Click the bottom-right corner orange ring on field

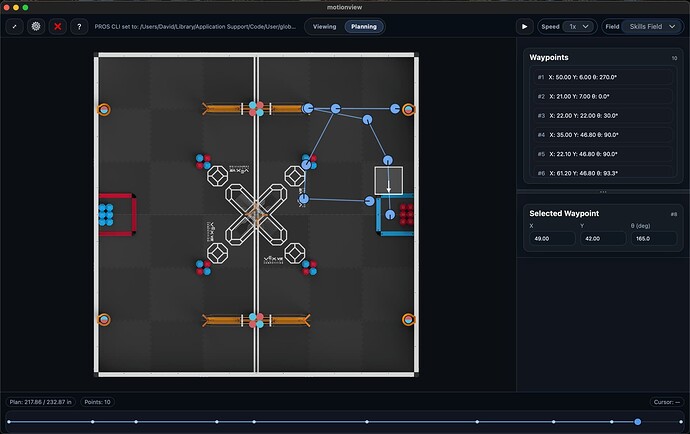click(408, 320)
